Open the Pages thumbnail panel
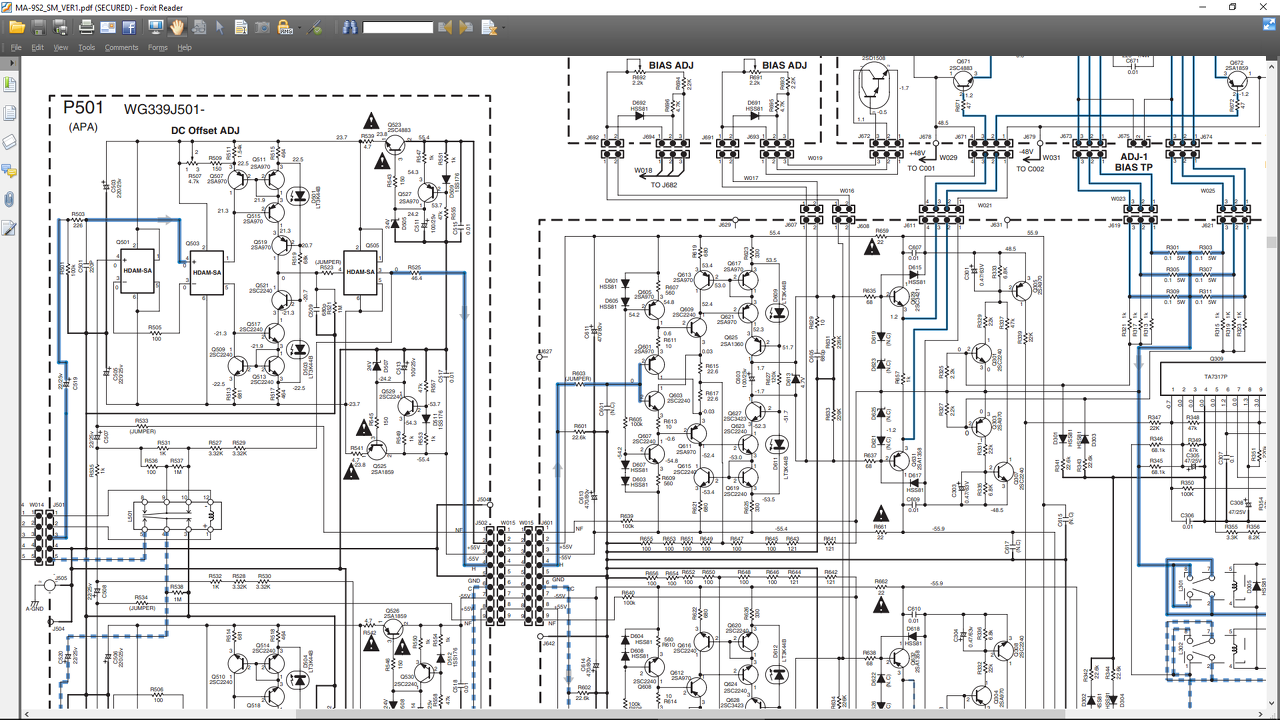This screenshot has width=1280, height=720. [x=10, y=113]
